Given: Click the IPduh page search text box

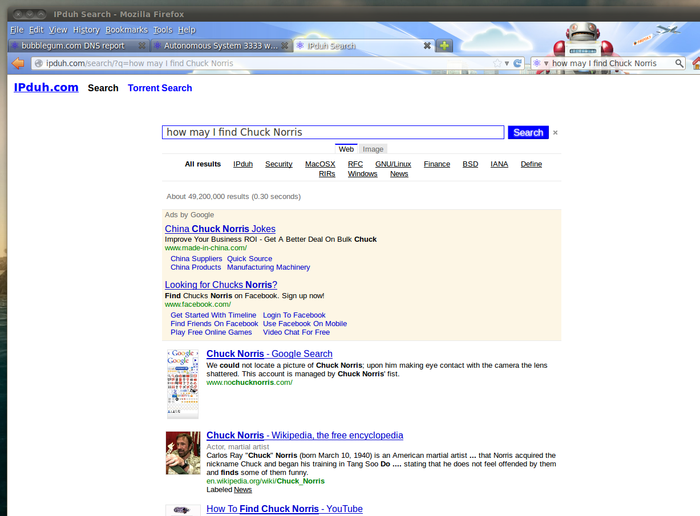Looking at the screenshot, I should click(333, 132).
